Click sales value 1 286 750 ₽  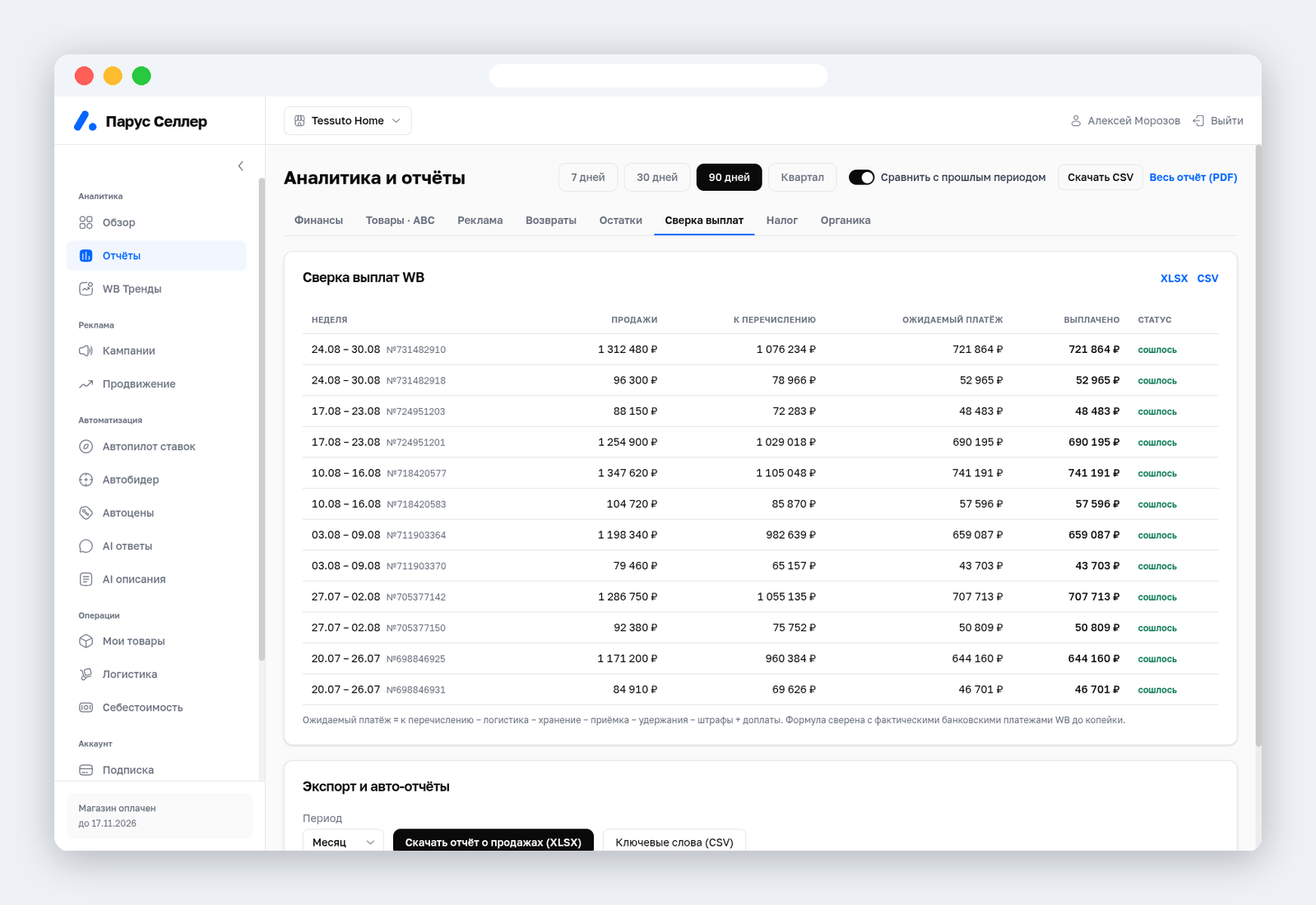click(x=628, y=597)
